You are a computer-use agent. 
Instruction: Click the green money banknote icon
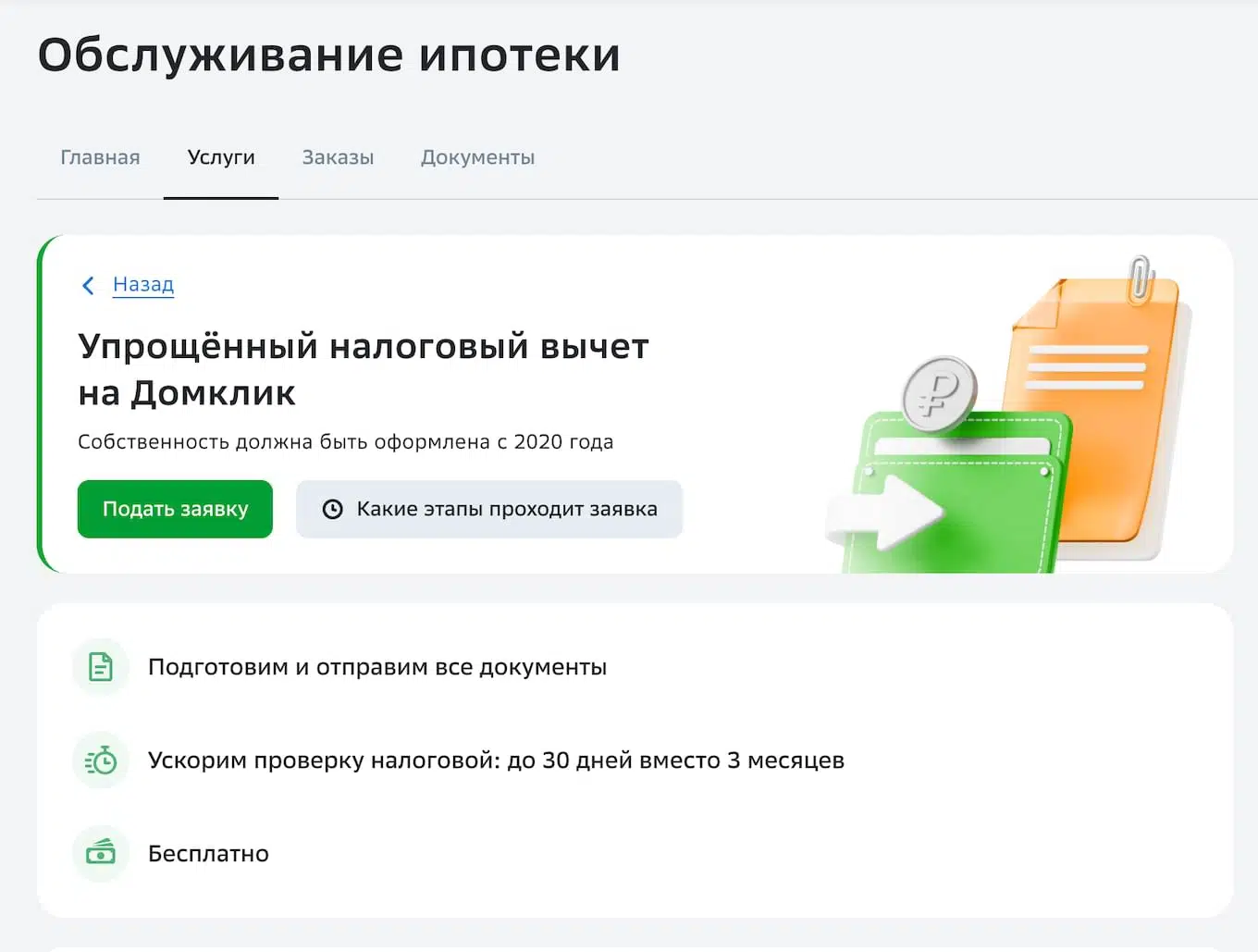(x=100, y=853)
